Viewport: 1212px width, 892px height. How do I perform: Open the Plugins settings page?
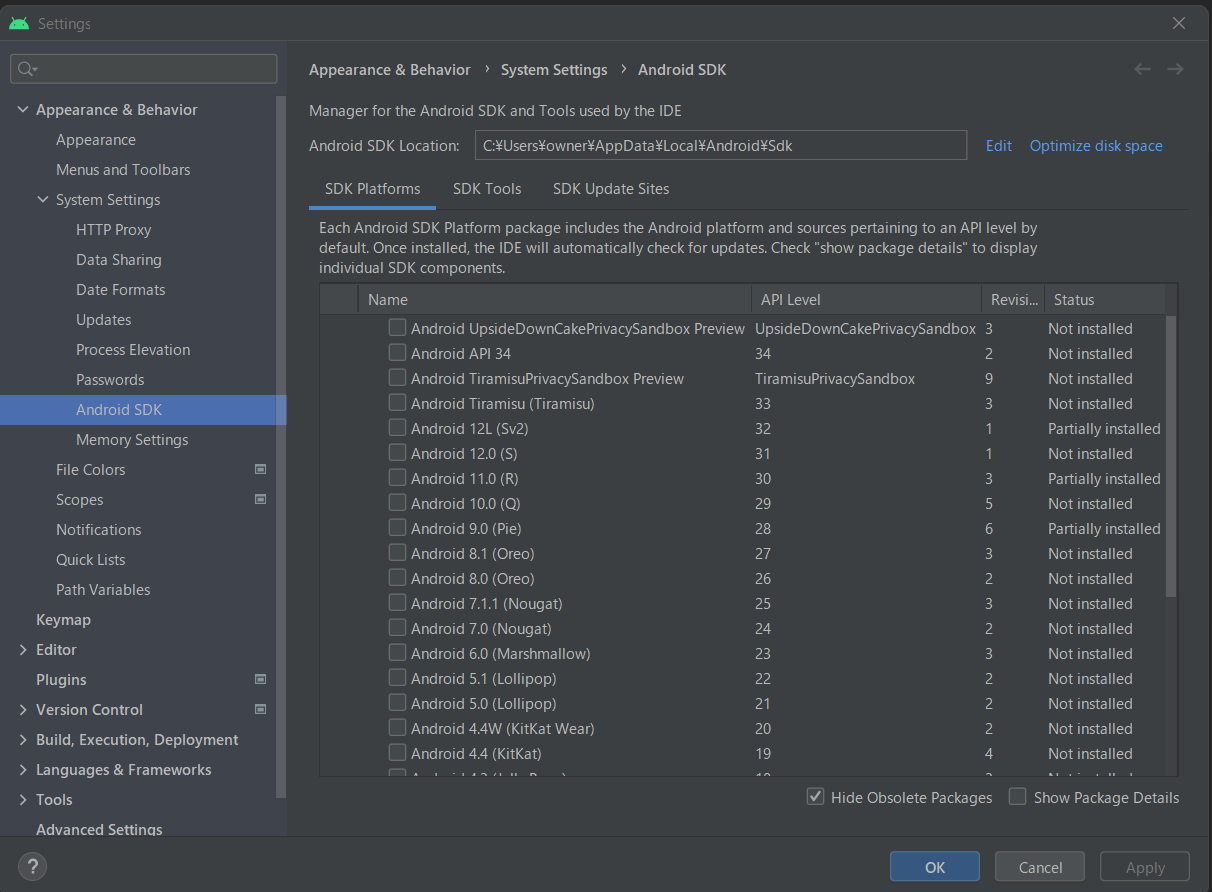(x=61, y=680)
